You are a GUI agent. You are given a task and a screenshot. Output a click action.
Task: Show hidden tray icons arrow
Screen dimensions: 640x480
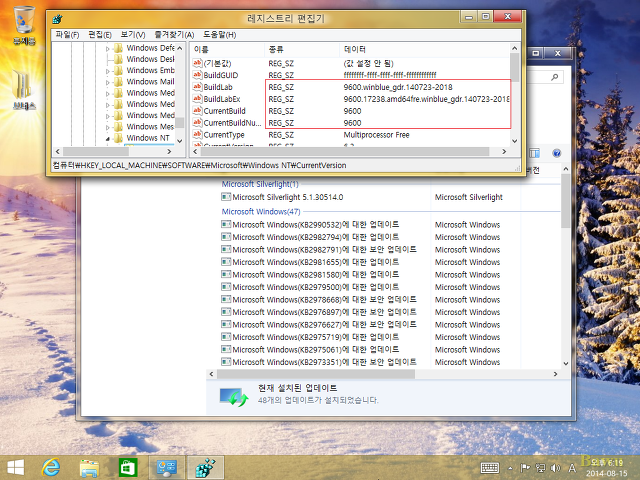coord(510,468)
